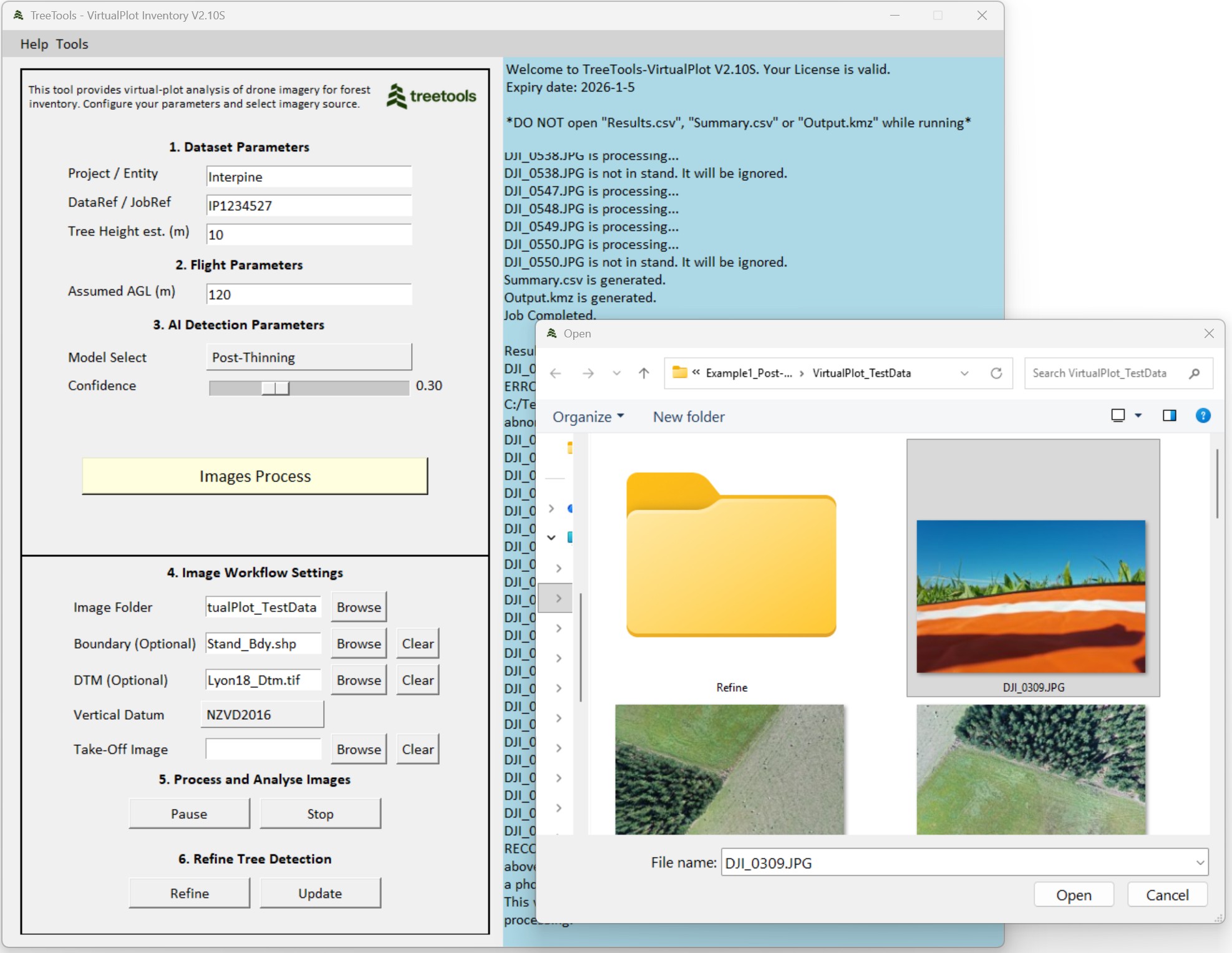This screenshot has height=953, width=1232.
Task: Expand the address path history dropdown
Action: click(964, 373)
